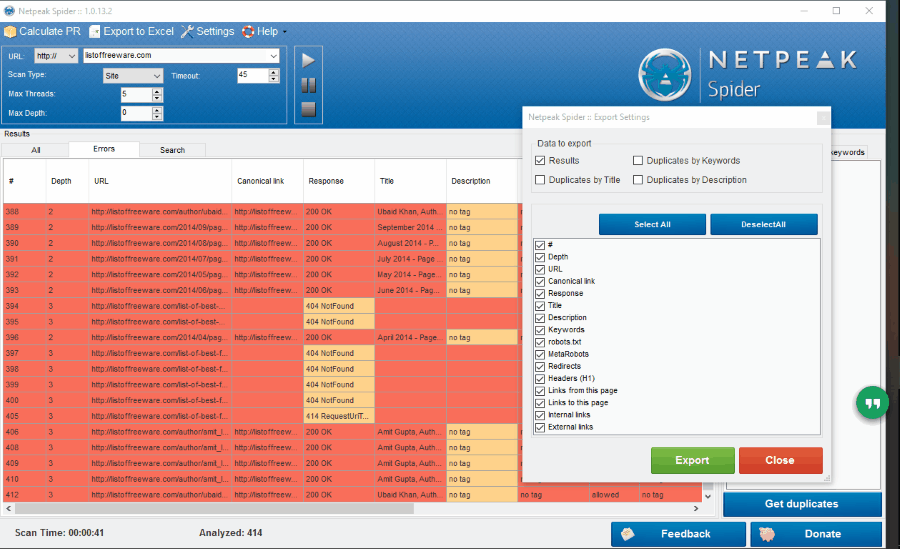Uncheck the MetaRobots column checkbox
Image resolution: width=900 pixels, height=549 pixels.
(x=540, y=354)
